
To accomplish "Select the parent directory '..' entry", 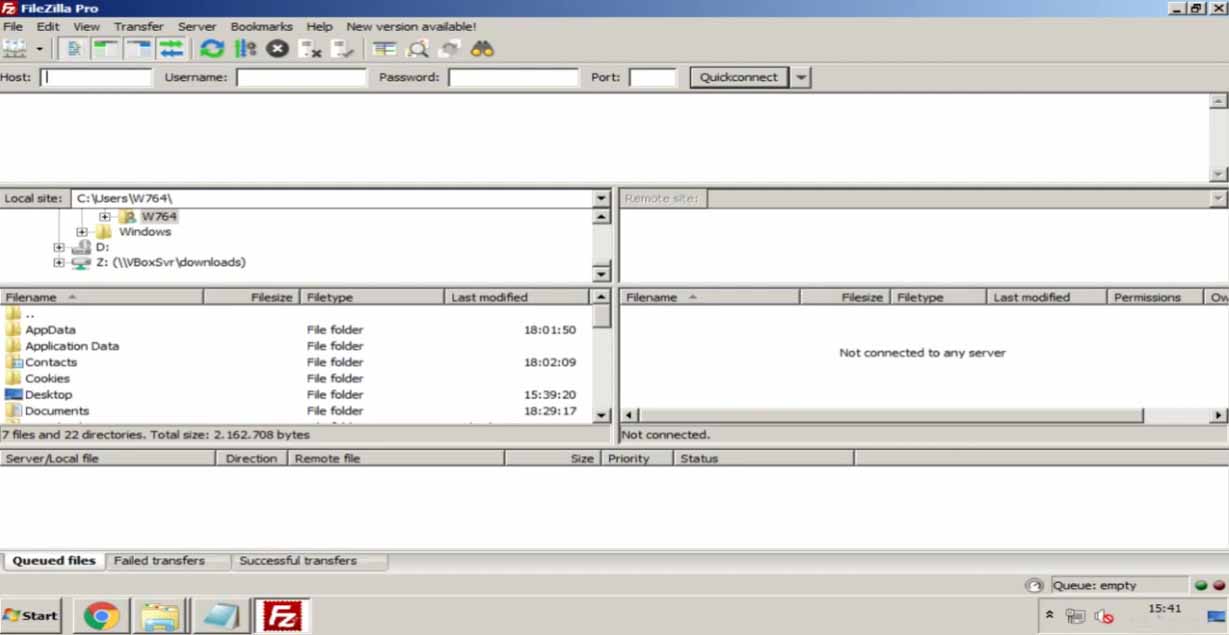I will [x=296, y=313].
